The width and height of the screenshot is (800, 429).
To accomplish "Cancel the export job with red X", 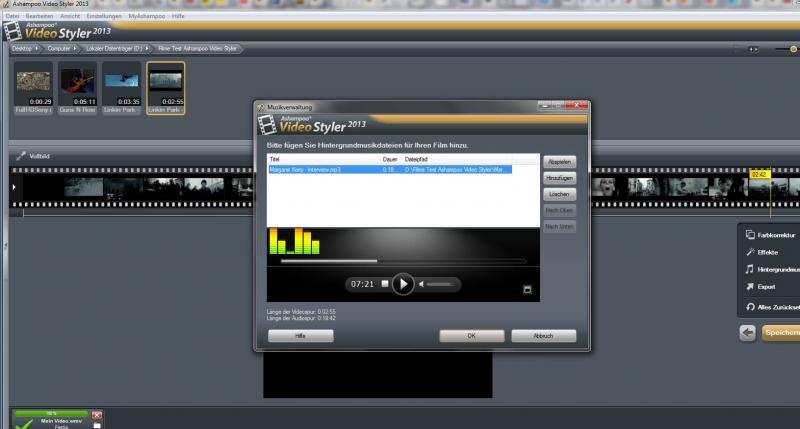I will tap(97, 415).
